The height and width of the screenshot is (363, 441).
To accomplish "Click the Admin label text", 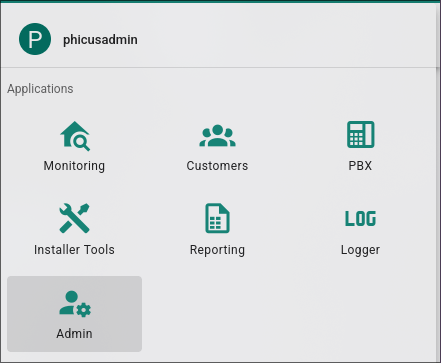I will pos(74,334).
